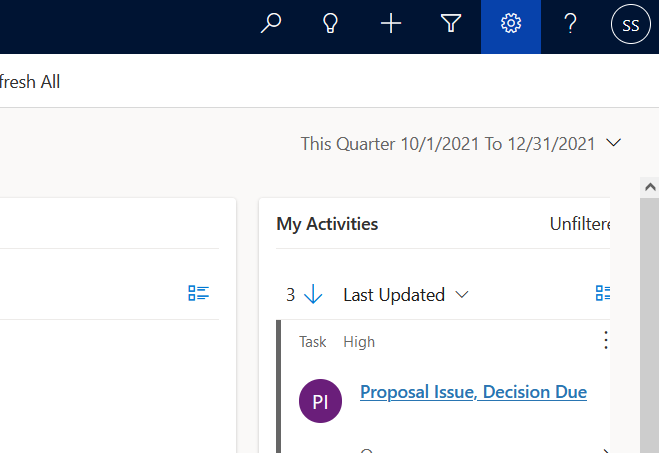Open the Proposal Issue, Decision Due link
Screen dimensions: 659x453
(x=473, y=392)
